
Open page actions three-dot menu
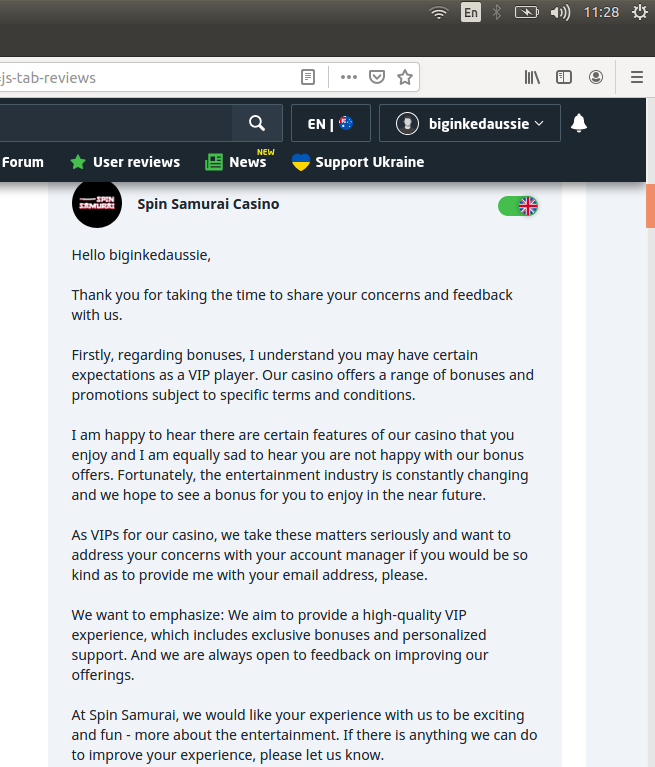click(348, 77)
